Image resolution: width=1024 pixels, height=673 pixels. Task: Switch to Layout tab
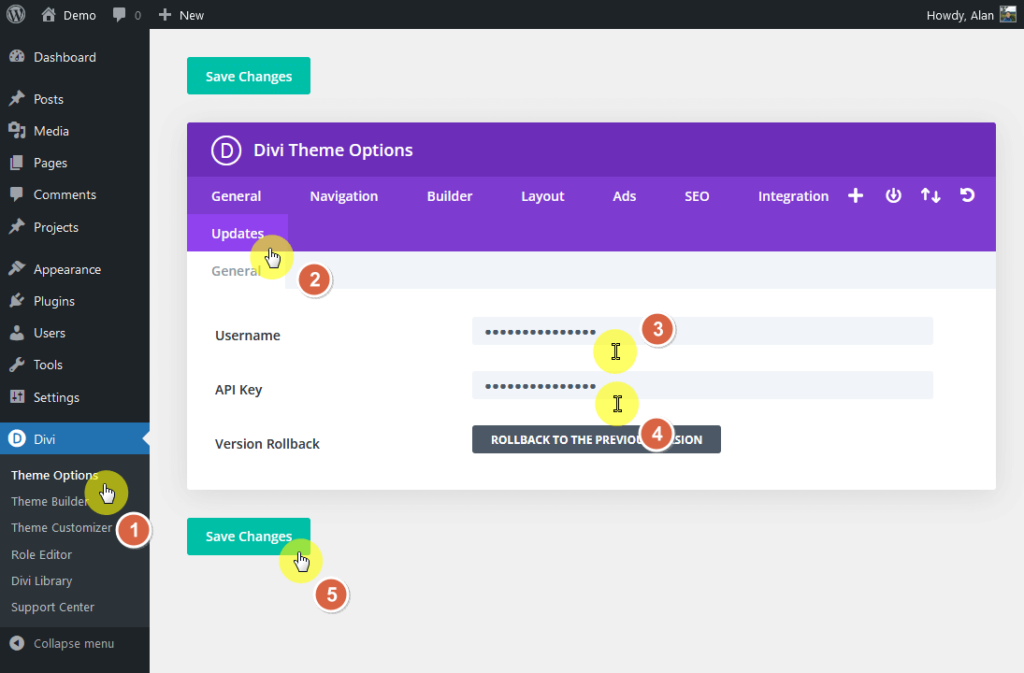pos(542,196)
